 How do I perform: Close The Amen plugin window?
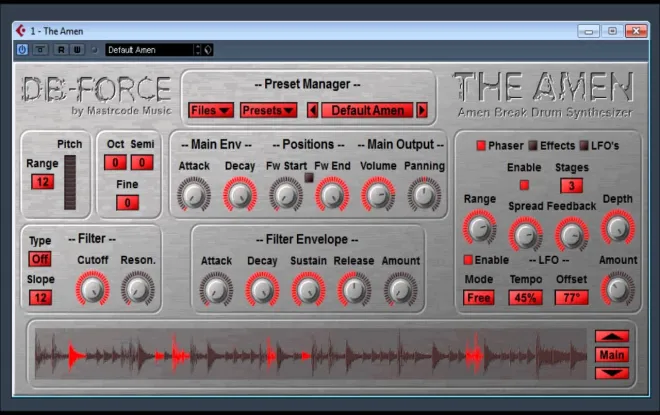click(636, 31)
